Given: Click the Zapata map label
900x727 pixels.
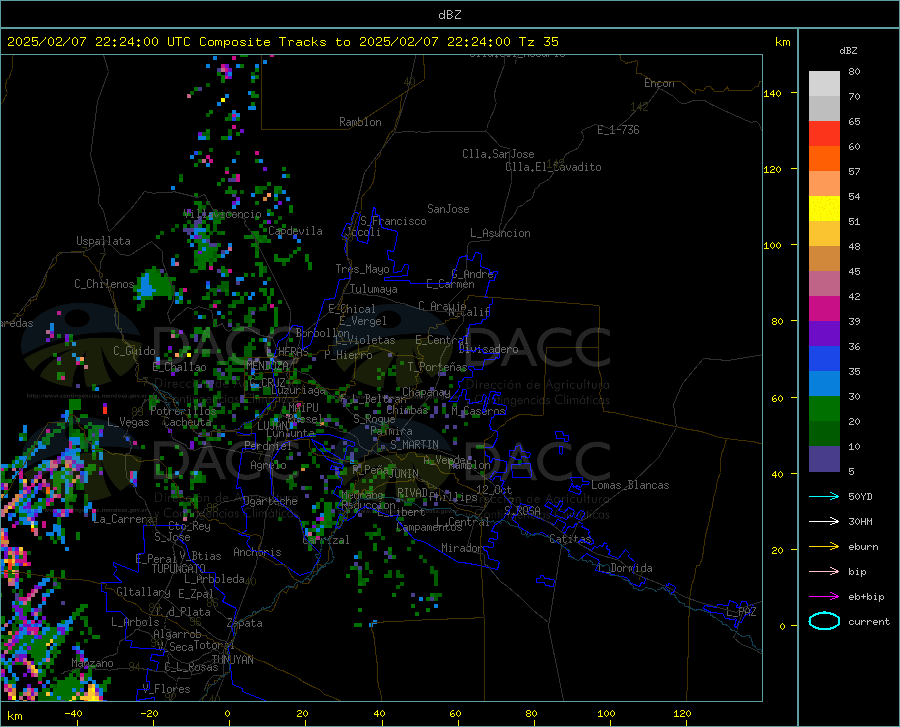Looking at the screenshot, I should coord(245,623).
